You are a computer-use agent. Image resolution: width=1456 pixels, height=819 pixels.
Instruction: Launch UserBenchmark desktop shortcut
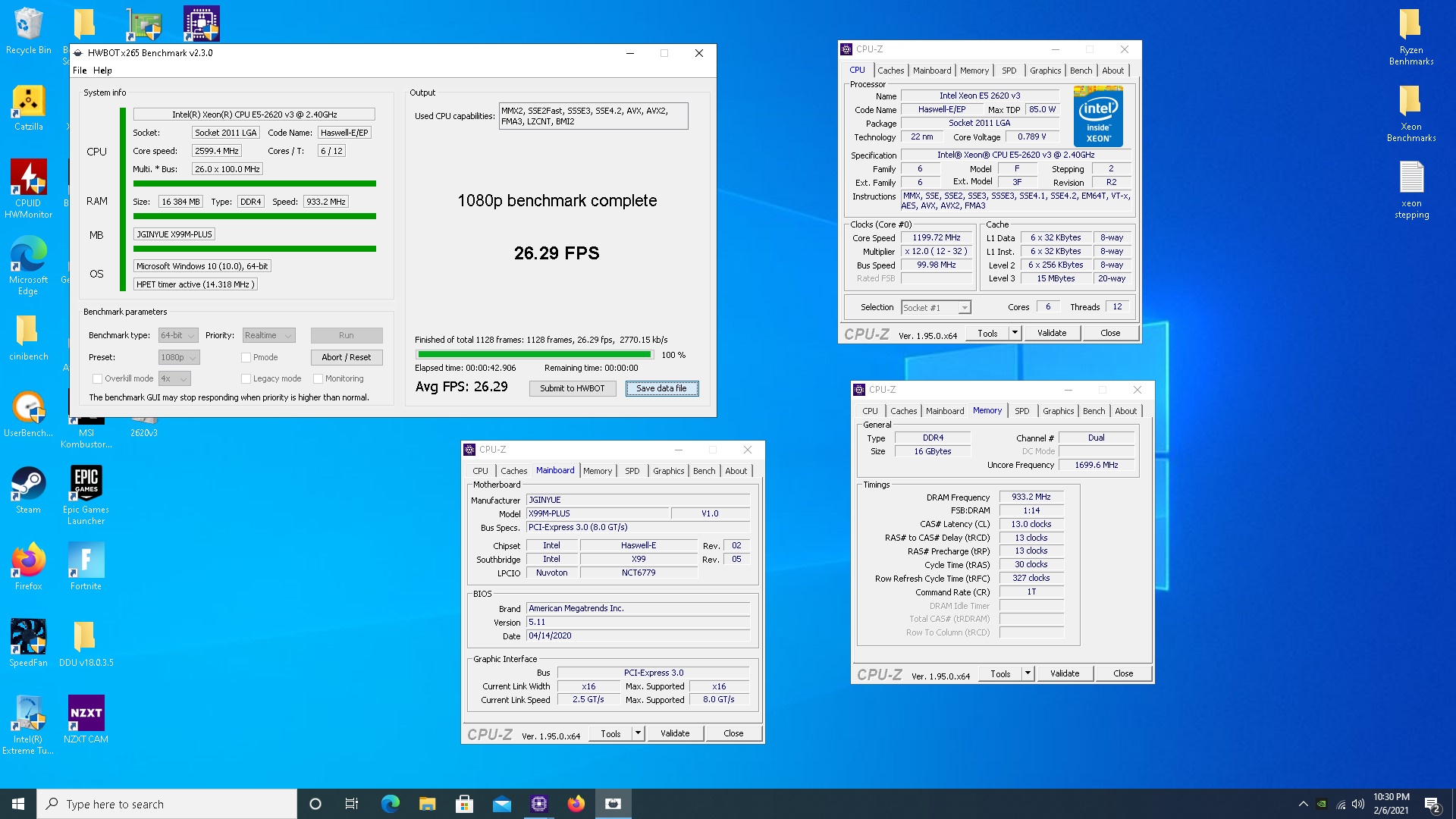[28, 415]
